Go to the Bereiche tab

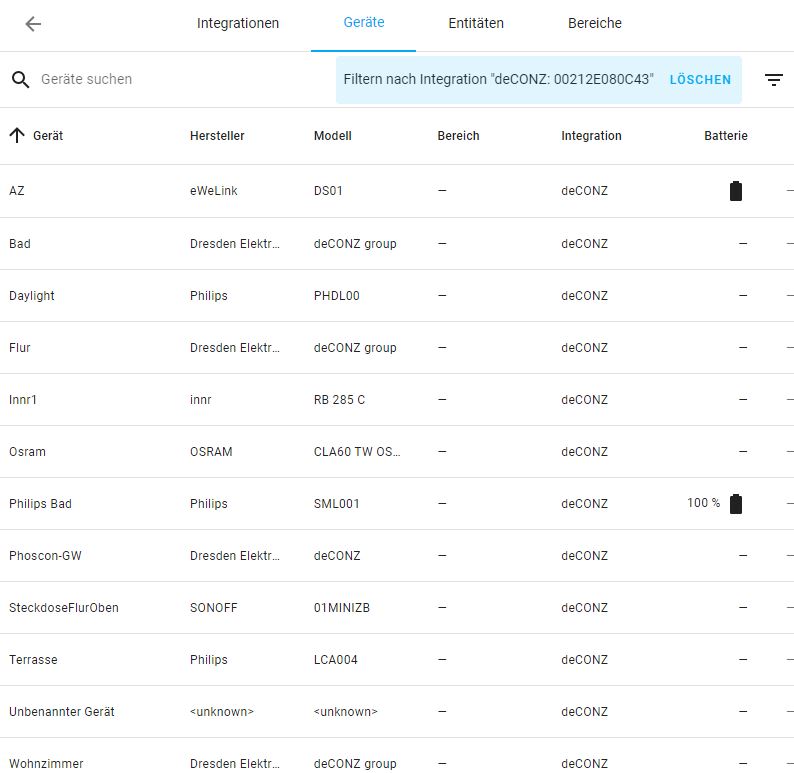click(x=594, y=24)
